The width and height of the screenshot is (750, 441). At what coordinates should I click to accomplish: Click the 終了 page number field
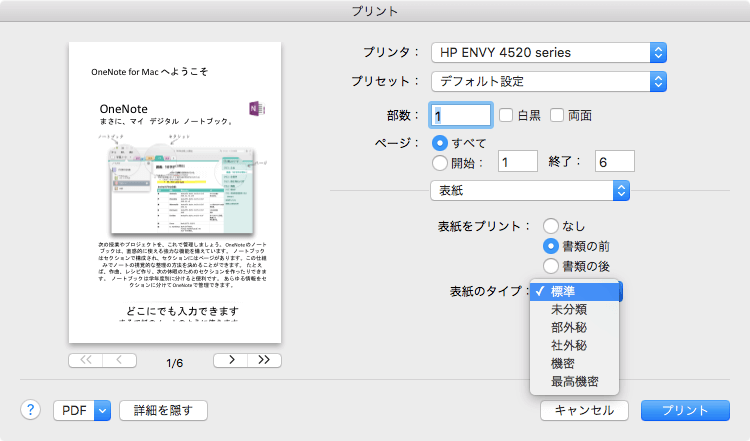(615, 162)
